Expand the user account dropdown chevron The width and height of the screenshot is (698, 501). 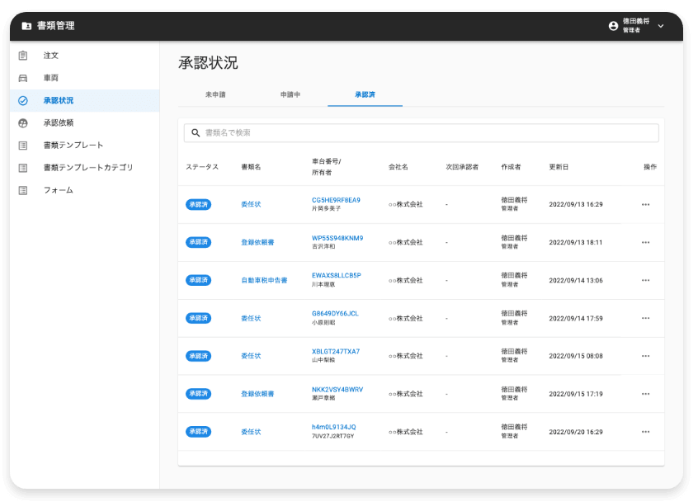pyautogui.click(x=660, y=26)
